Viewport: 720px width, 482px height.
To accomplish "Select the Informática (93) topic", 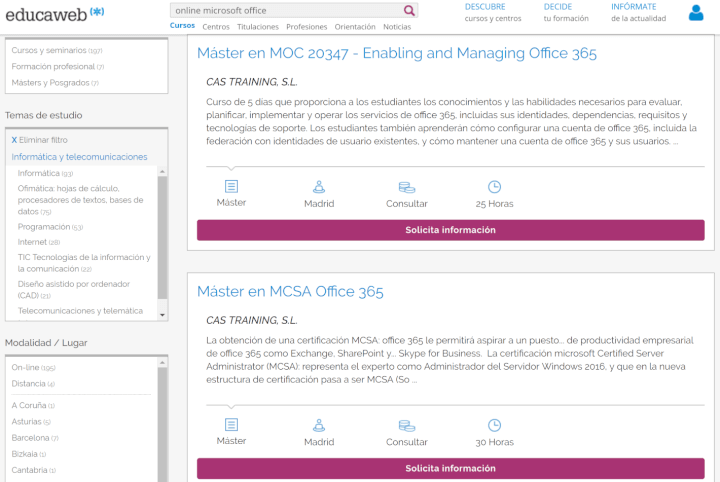I will 45,173.
